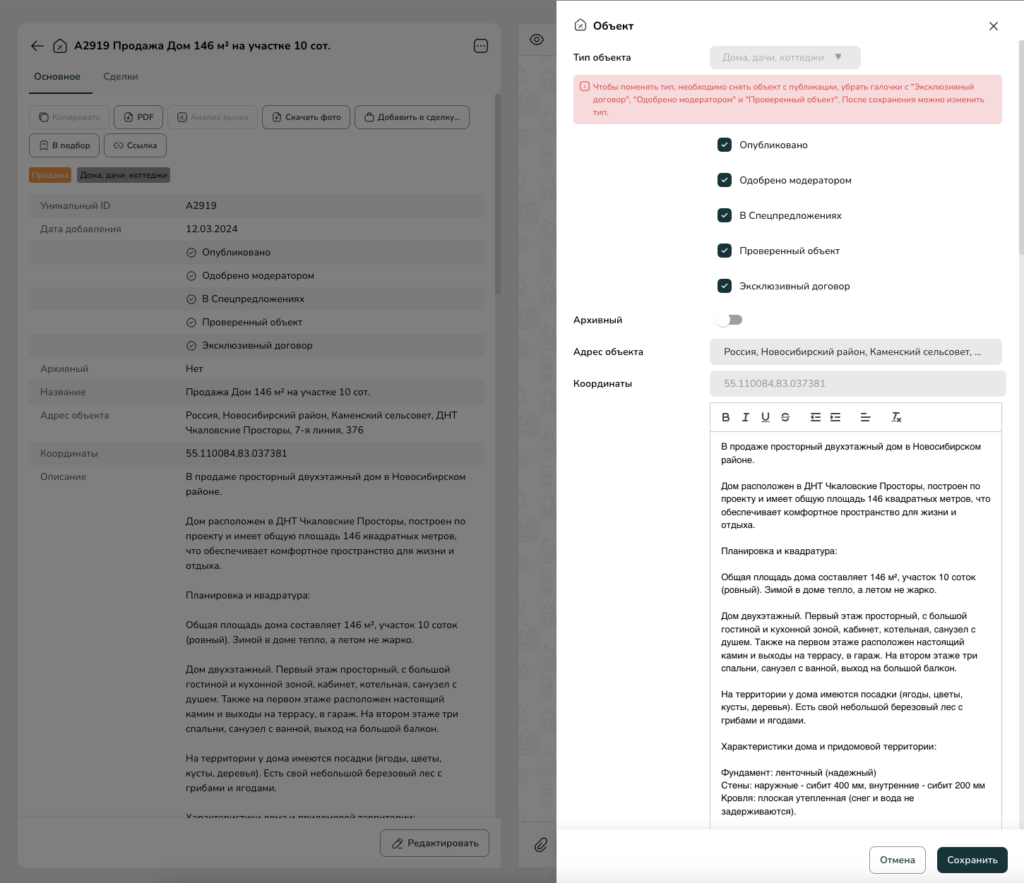The height and width of the screenshot is (883, 1024).
Task: Click the clear formatting icon
Action: 897,417
